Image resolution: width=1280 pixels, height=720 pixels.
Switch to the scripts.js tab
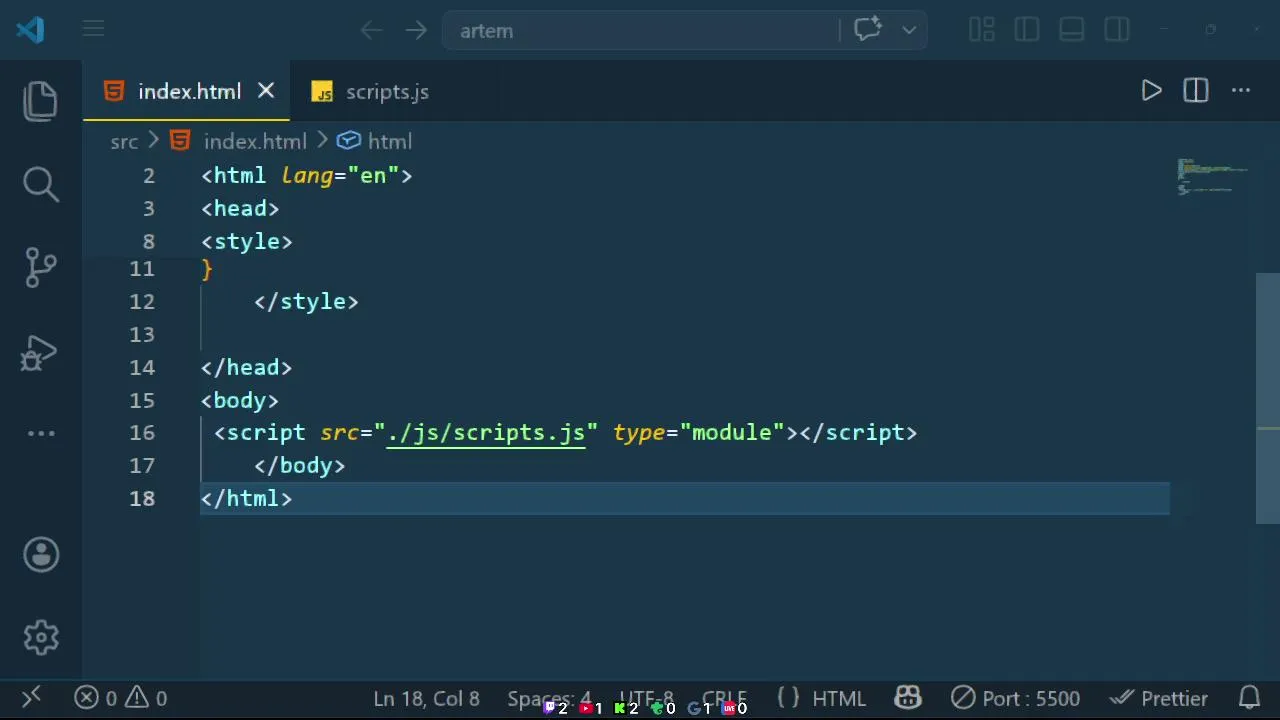pyautogui.click(x=387, y=92)
